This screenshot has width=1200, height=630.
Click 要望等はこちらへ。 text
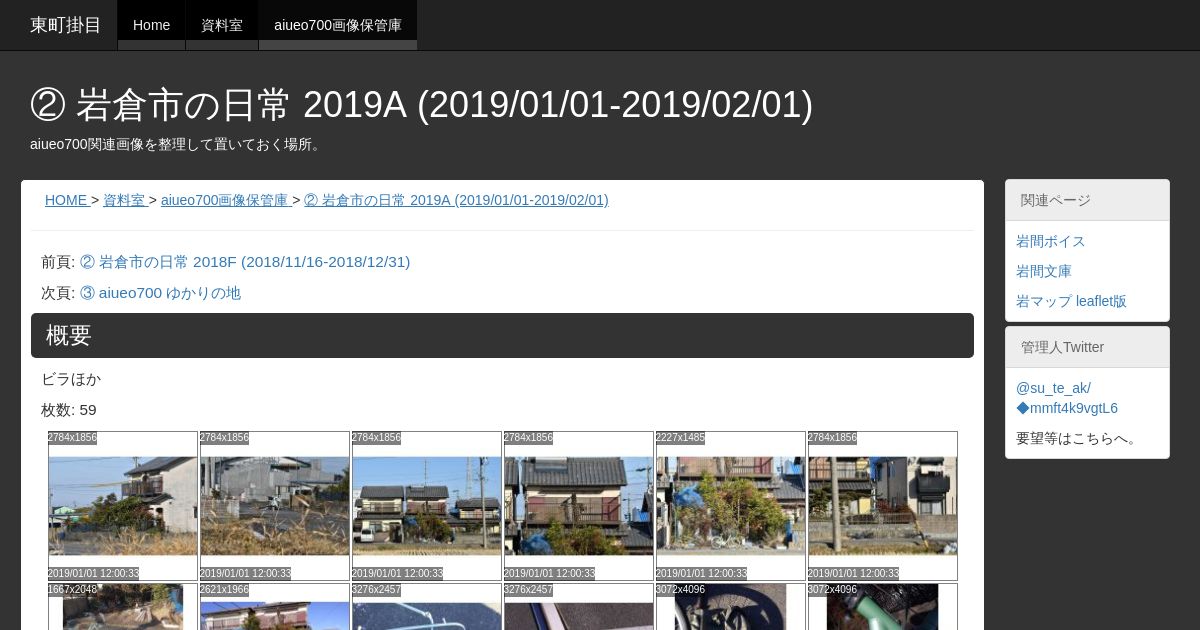pos(1079,438)
